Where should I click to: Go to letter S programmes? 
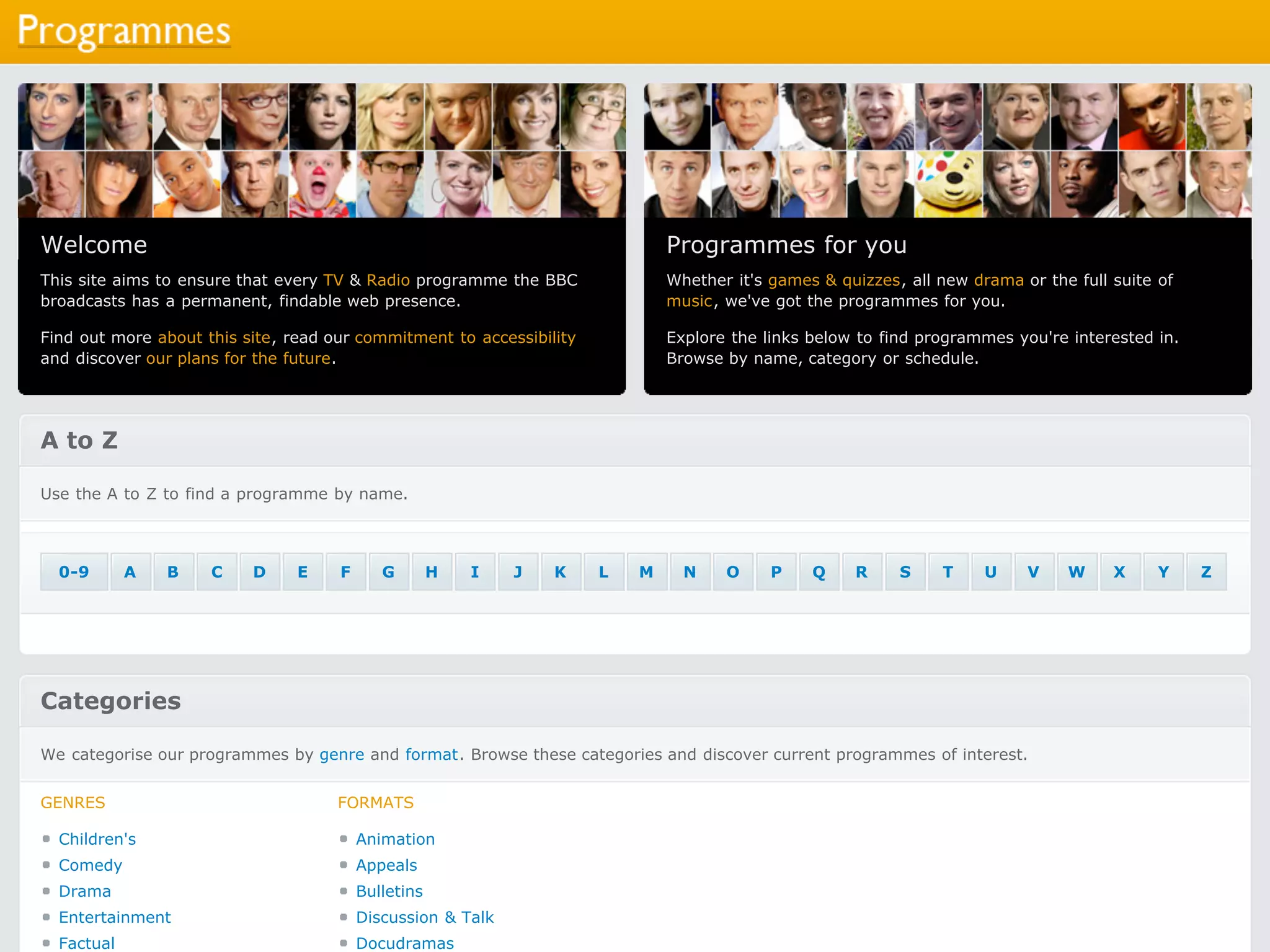(x=905, y=571)
